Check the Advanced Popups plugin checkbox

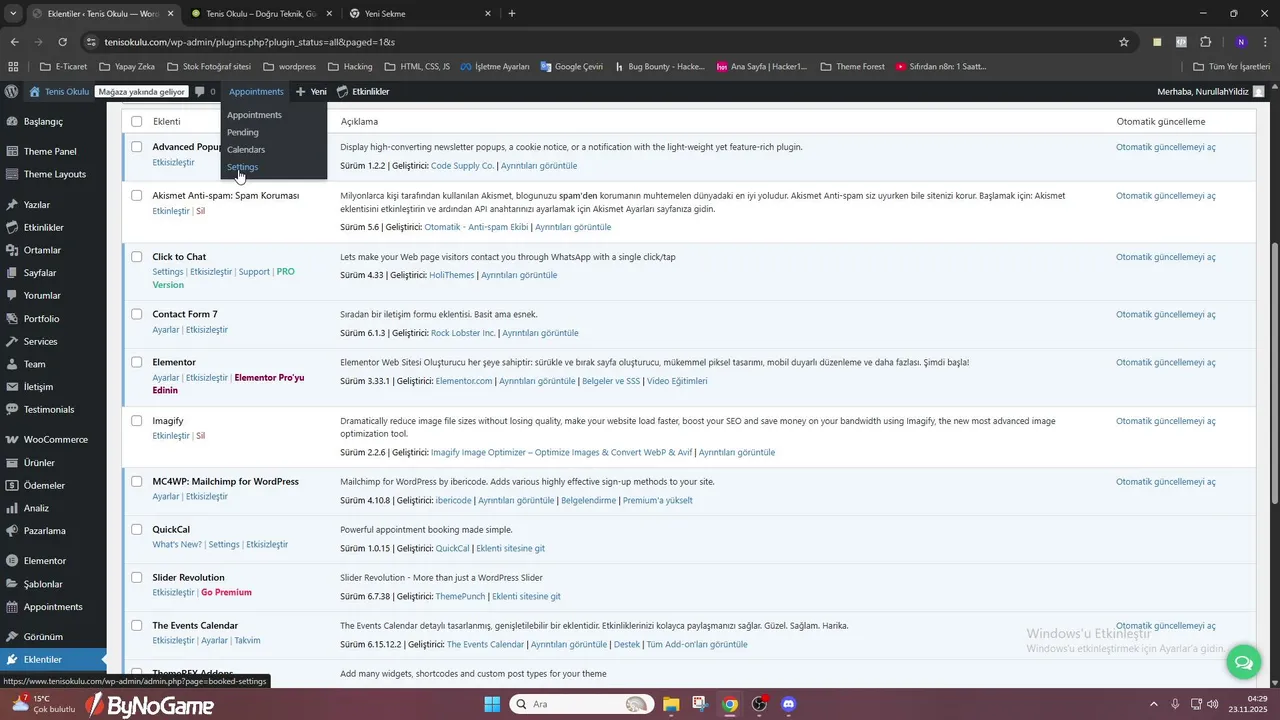137,147
